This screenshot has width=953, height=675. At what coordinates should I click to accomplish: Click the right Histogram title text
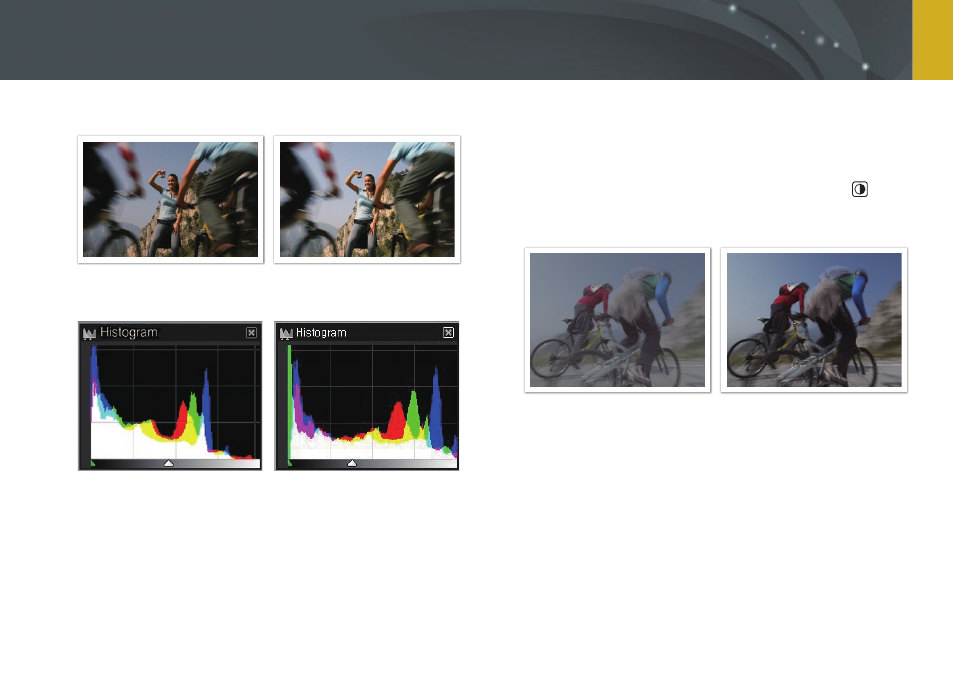click(x=321, y=333)
